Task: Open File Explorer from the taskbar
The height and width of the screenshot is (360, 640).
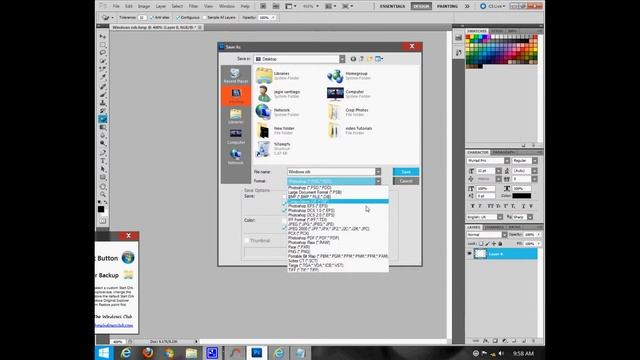Action: pyautogui.click(x=191, y=353)
